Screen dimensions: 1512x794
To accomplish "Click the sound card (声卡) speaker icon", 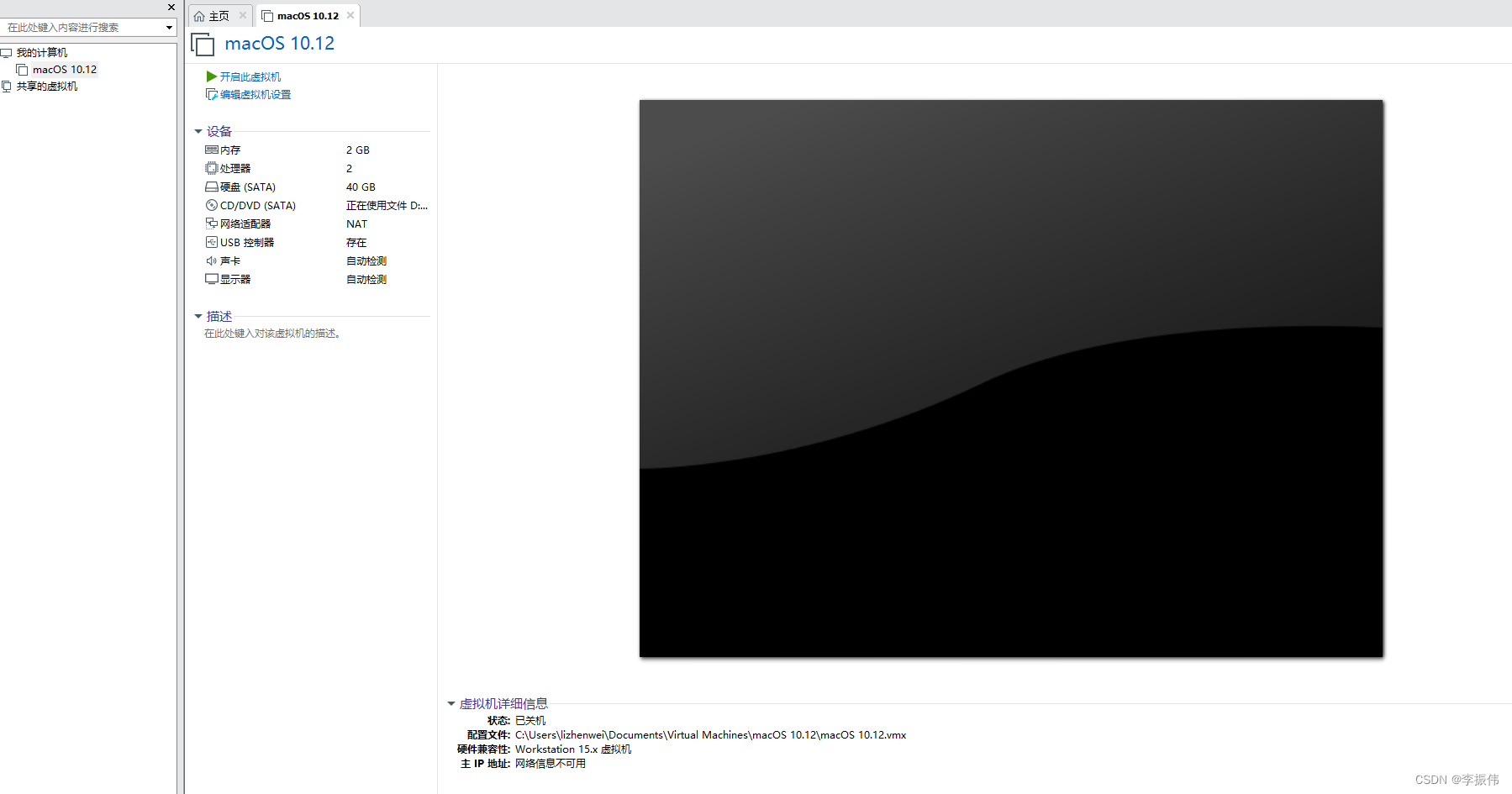I will point(212,260).
